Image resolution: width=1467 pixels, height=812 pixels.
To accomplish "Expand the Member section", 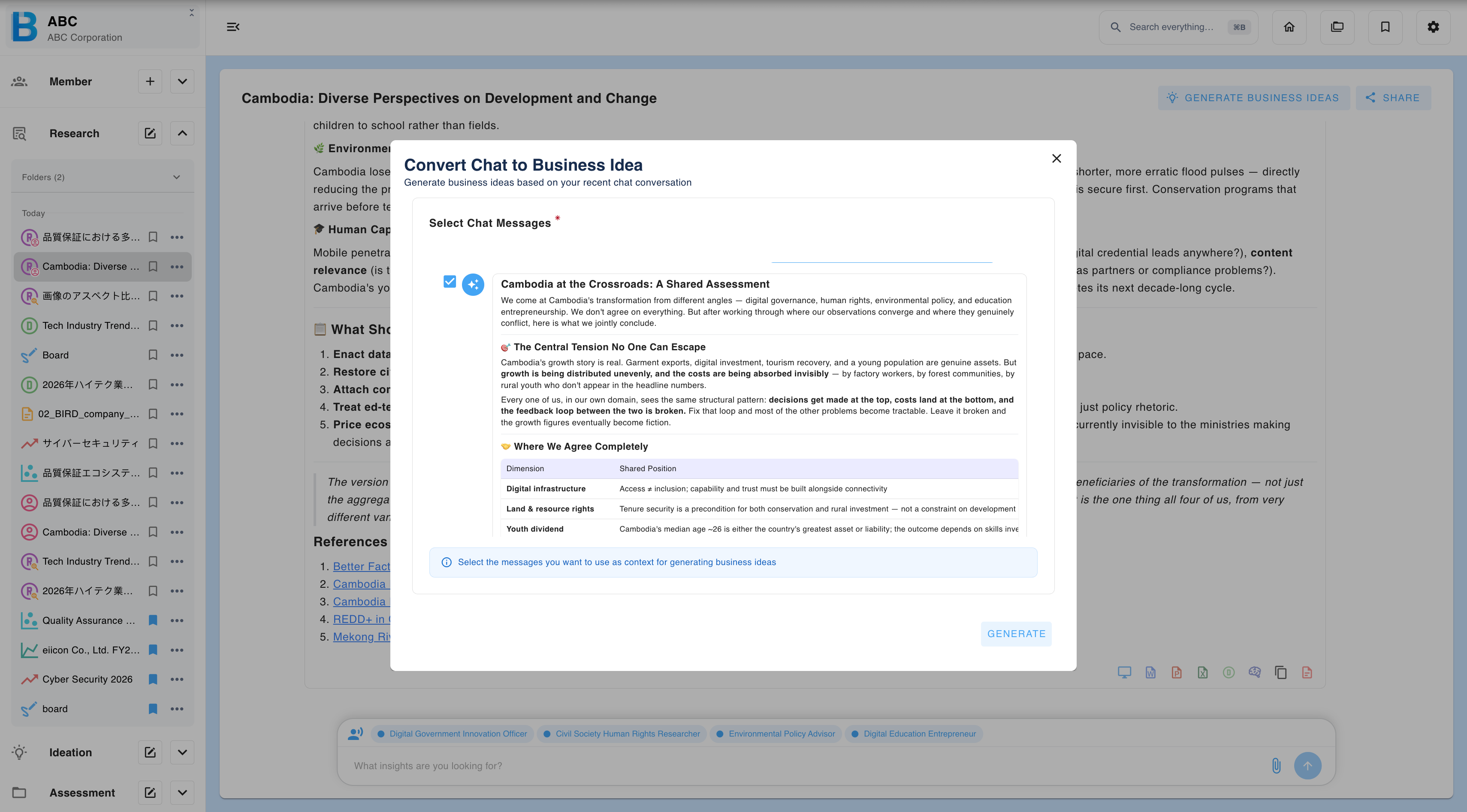I will (x=182, y=81).
